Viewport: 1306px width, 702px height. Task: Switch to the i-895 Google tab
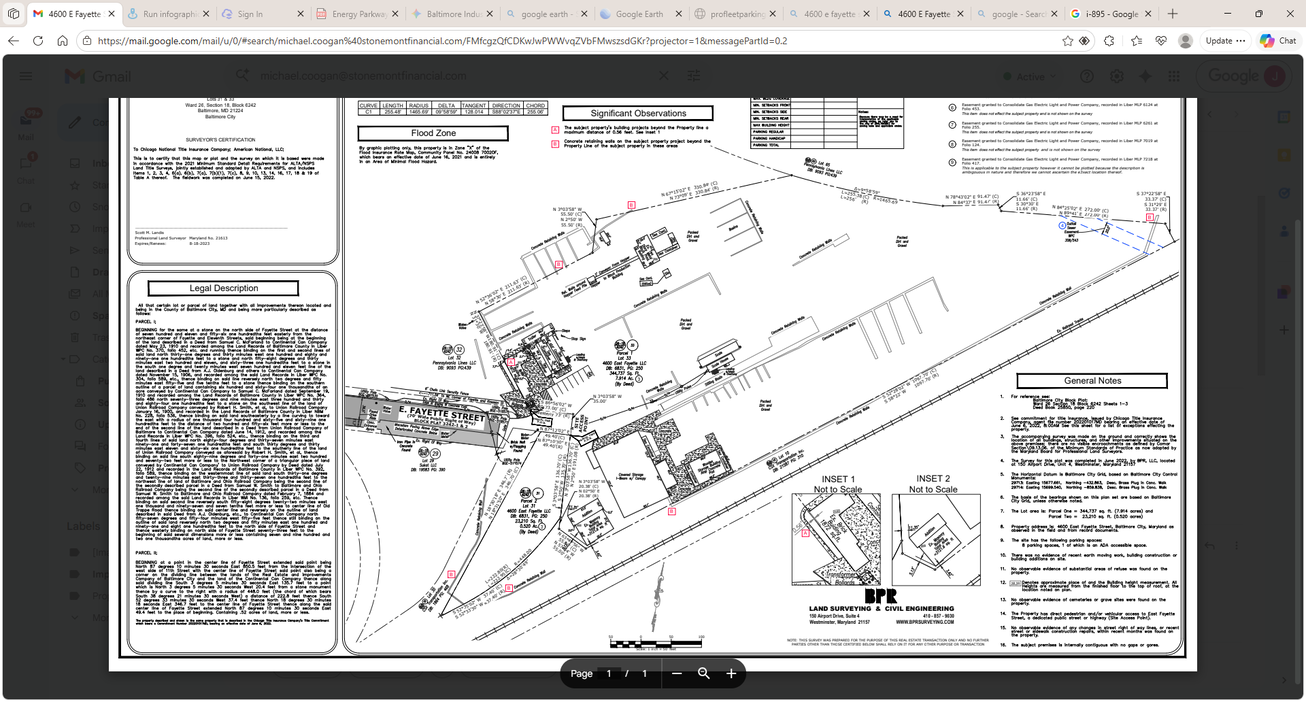[1110, 14]
